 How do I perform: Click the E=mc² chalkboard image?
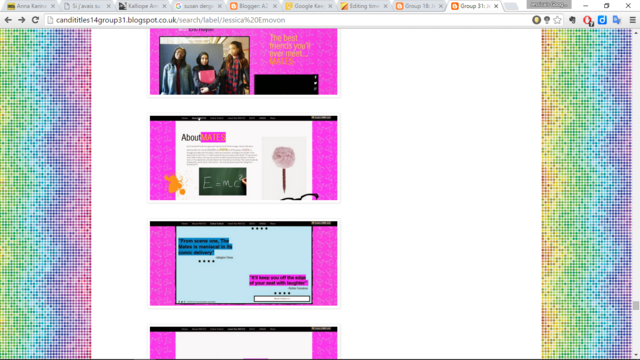(223, 181)
